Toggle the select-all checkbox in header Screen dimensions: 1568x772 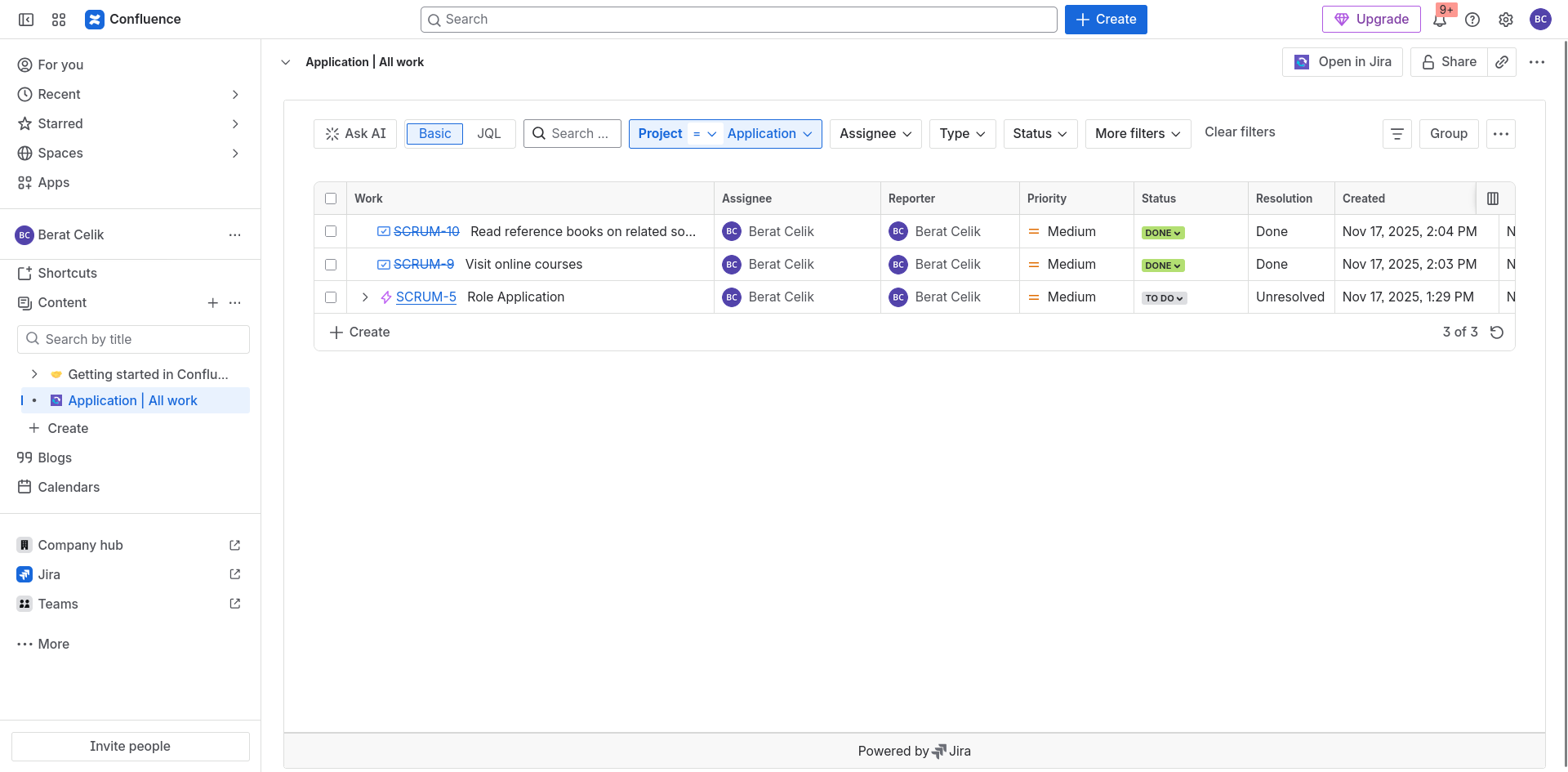click(x=331, y=199)
